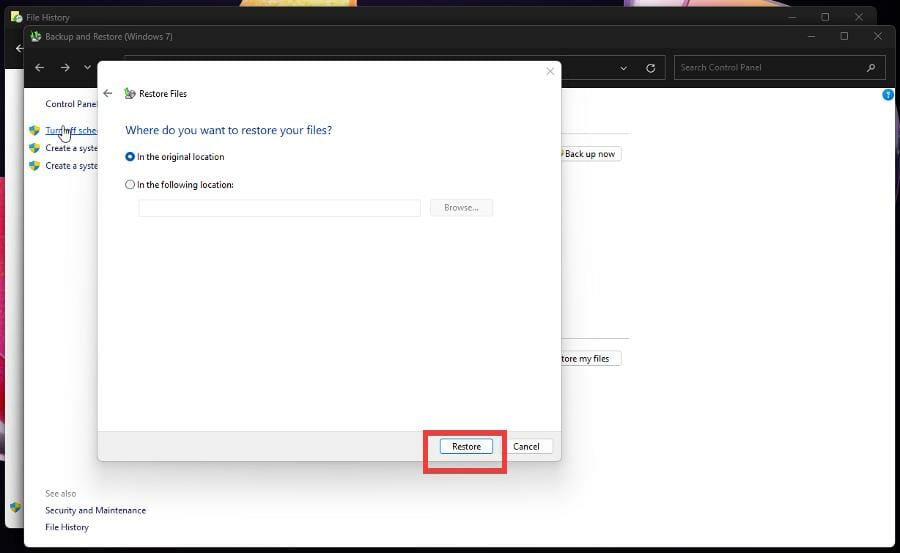Click the Control Panel forward arrow
Screen dimensions: 900x553
pyautogui.click(x=65, y=68)
